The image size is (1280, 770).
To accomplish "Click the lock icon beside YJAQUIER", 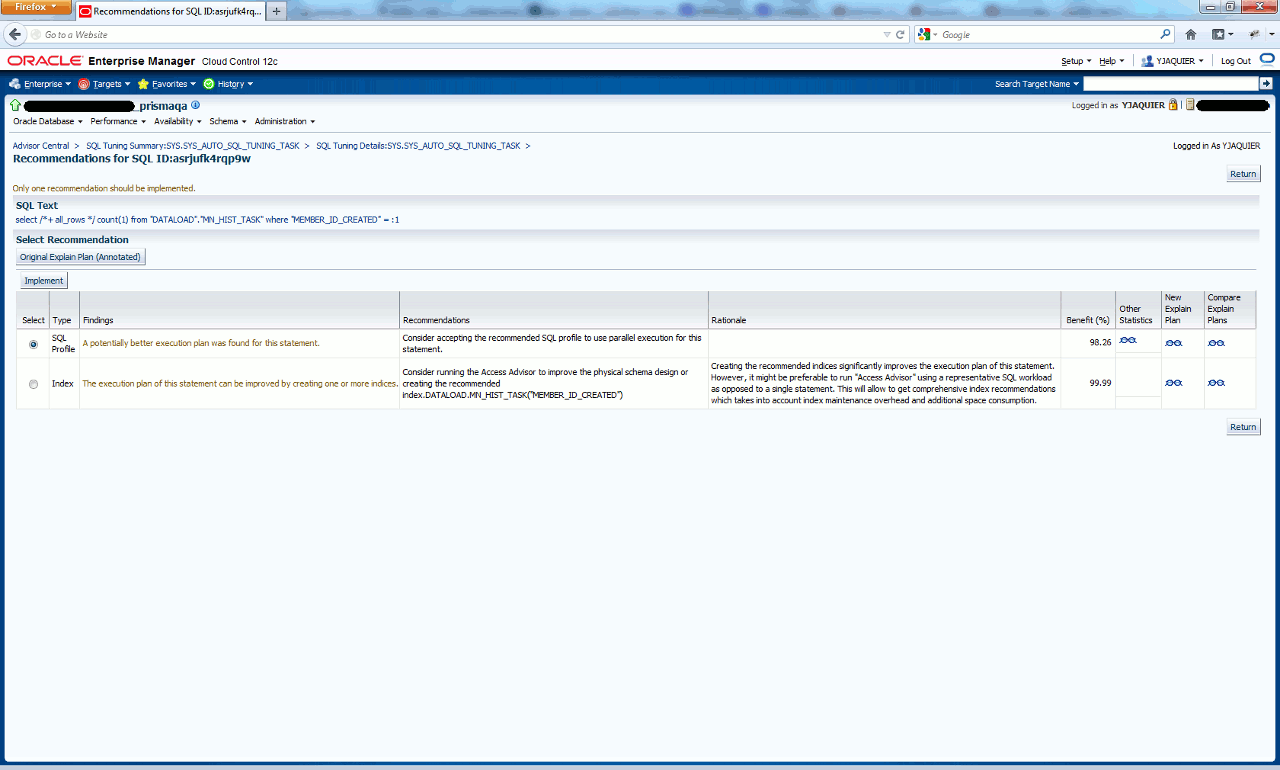I will click(x=1173, y=105).
